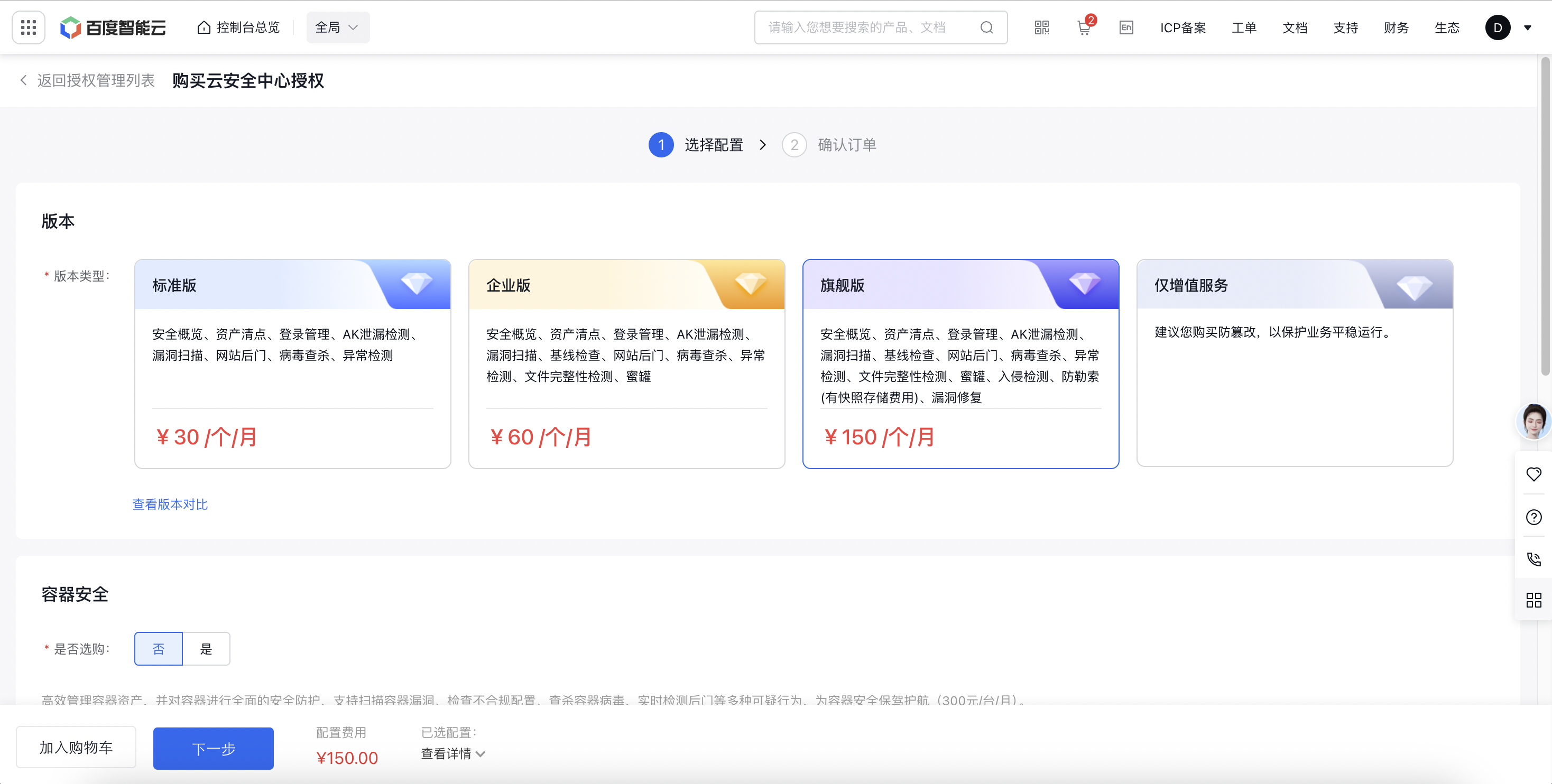The height and width of the screenshot is (784, 1552).
Task: Click the phone contact icon
Action: (x=1534, y=559)
